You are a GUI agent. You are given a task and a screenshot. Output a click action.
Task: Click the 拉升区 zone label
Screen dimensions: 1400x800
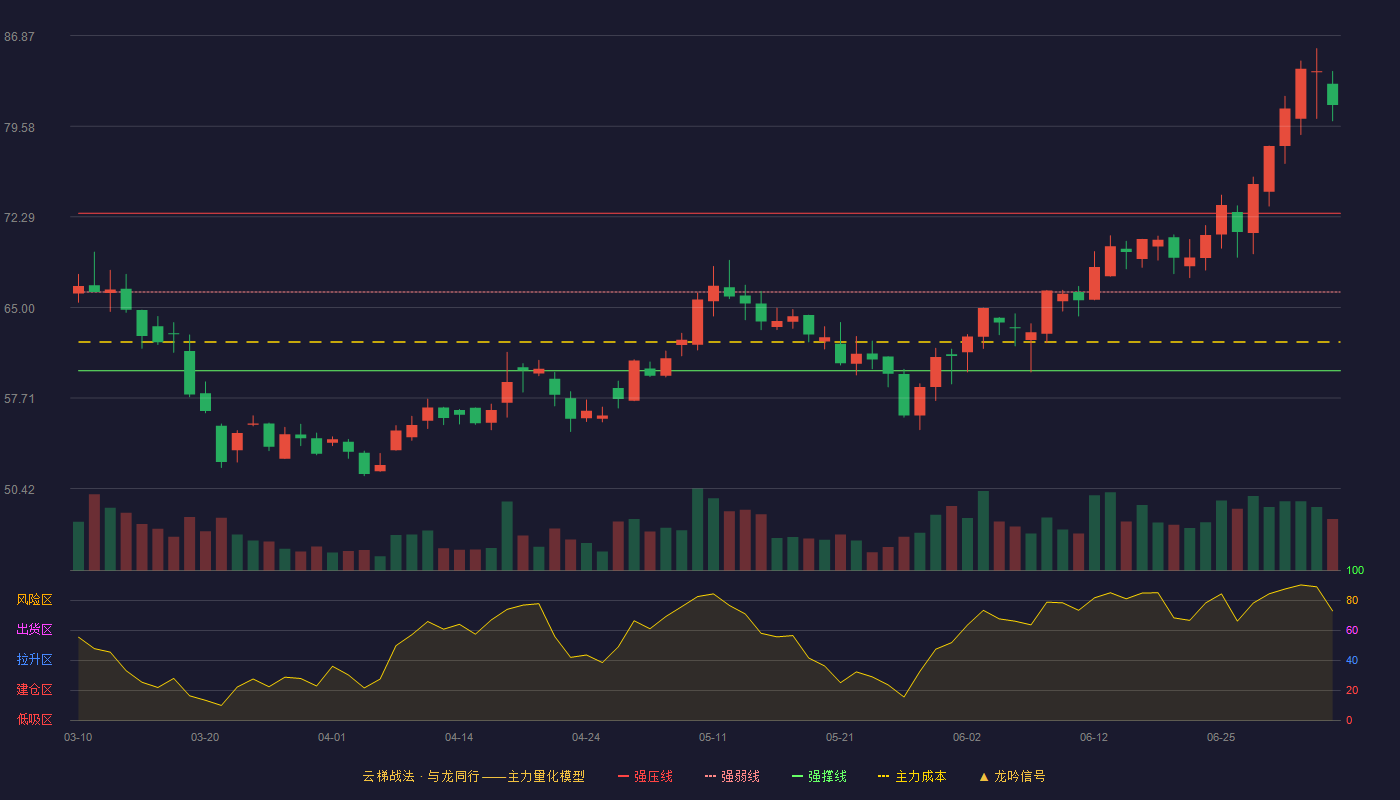(34, 660)
